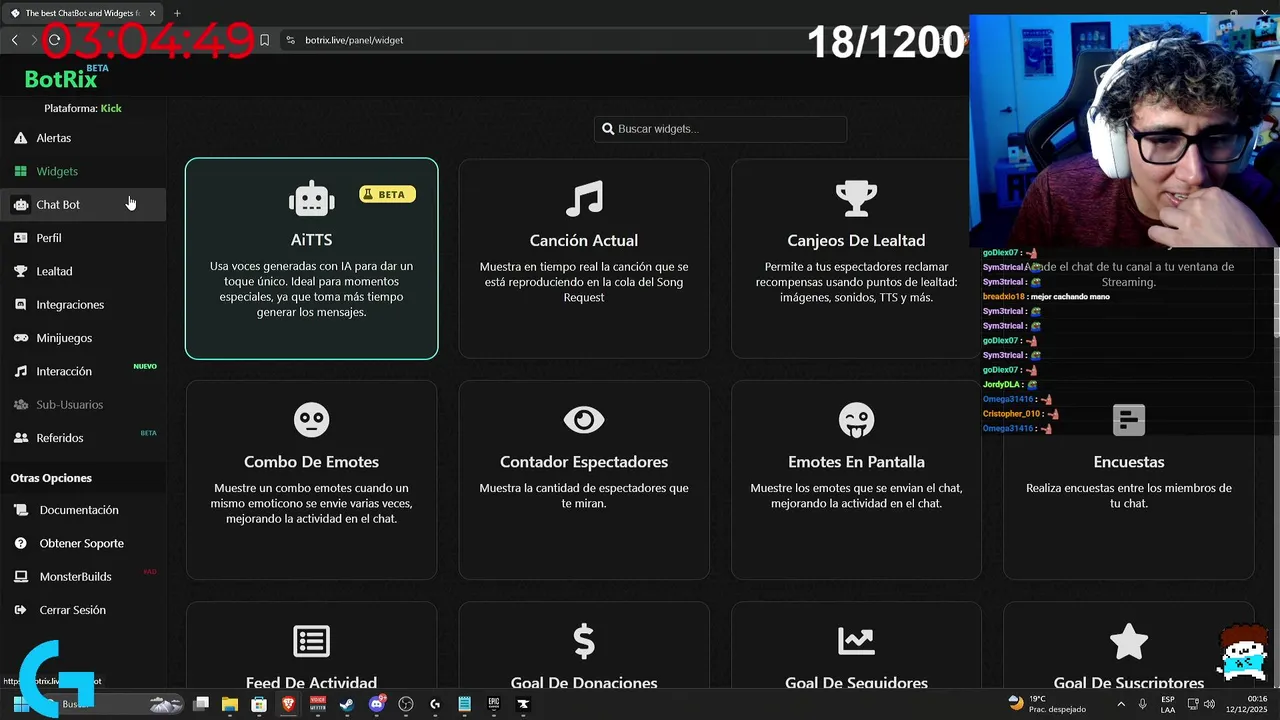Open the Documentación link

(x=78, y=510)
